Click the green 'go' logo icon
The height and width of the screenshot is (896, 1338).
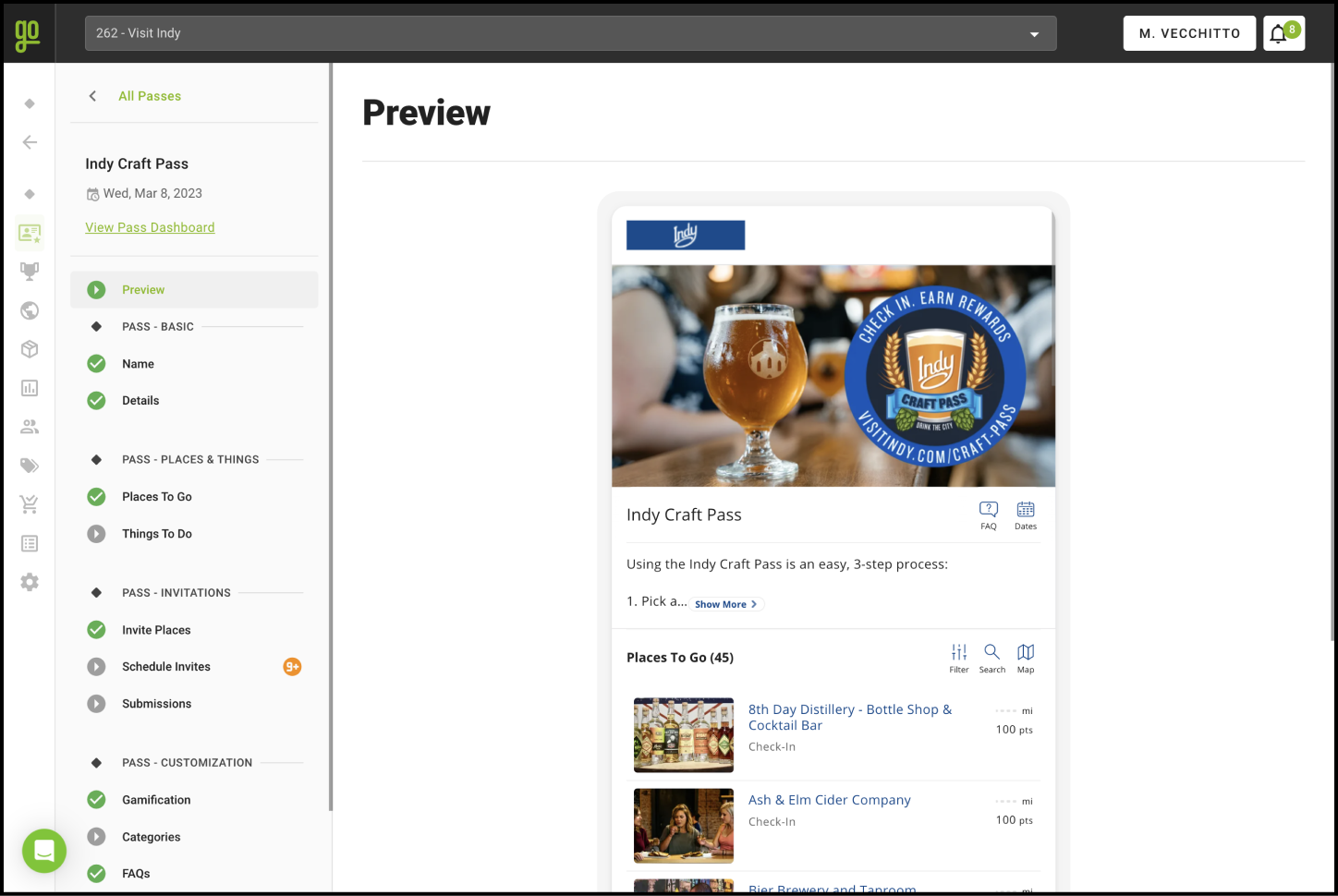(28, 35)
